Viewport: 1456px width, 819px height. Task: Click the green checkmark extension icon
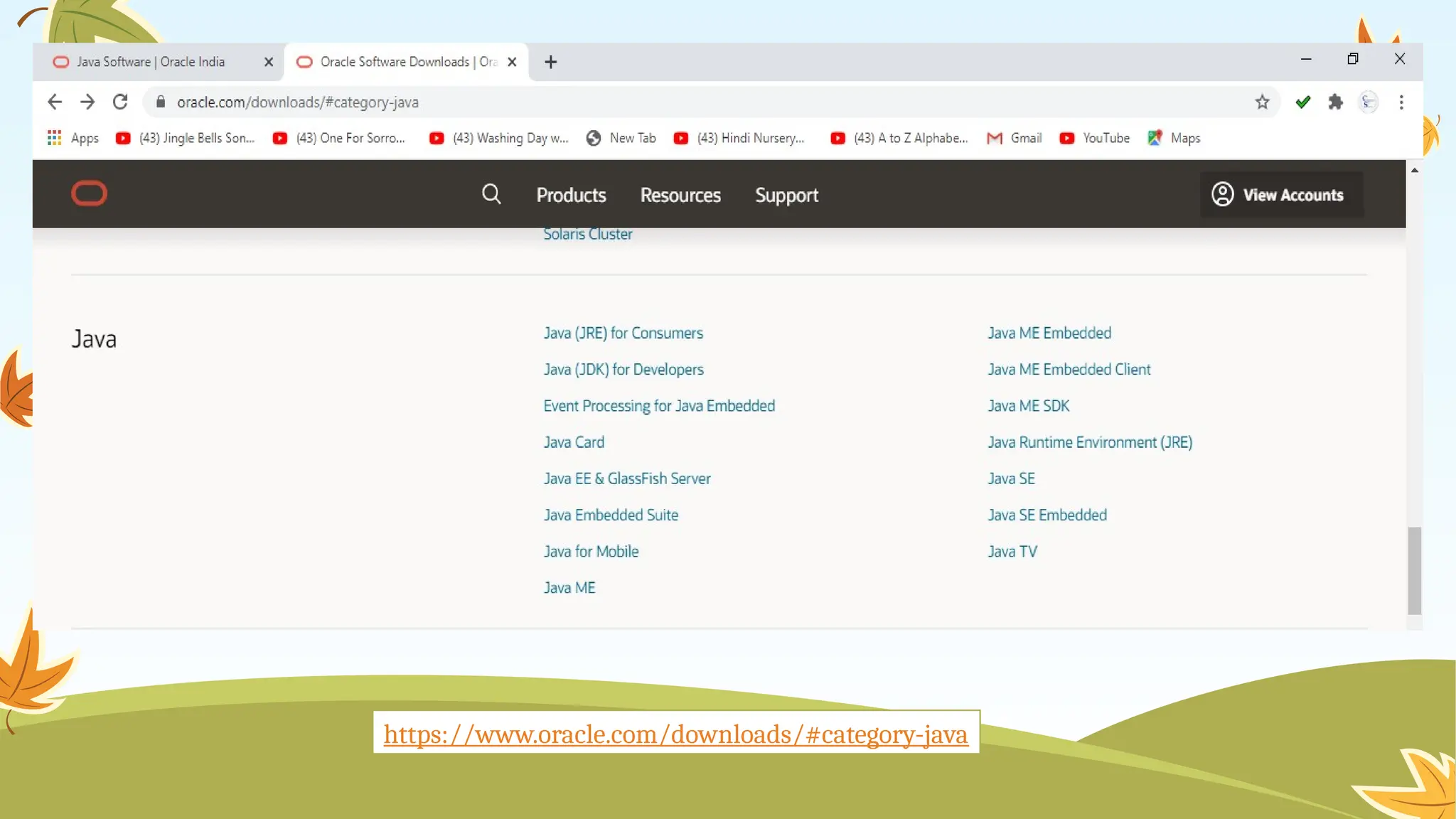point(1302,102)
